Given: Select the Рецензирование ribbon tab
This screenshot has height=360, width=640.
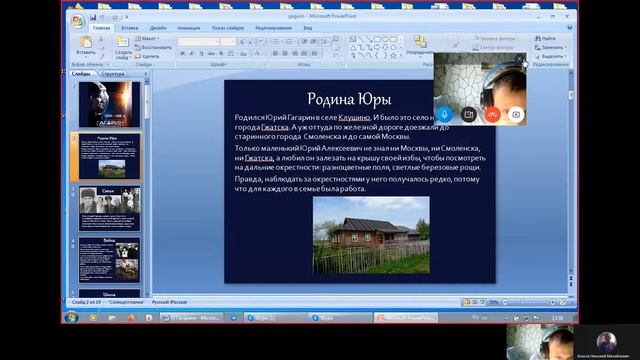Looking at the screenshot, I should coord(273,28).
